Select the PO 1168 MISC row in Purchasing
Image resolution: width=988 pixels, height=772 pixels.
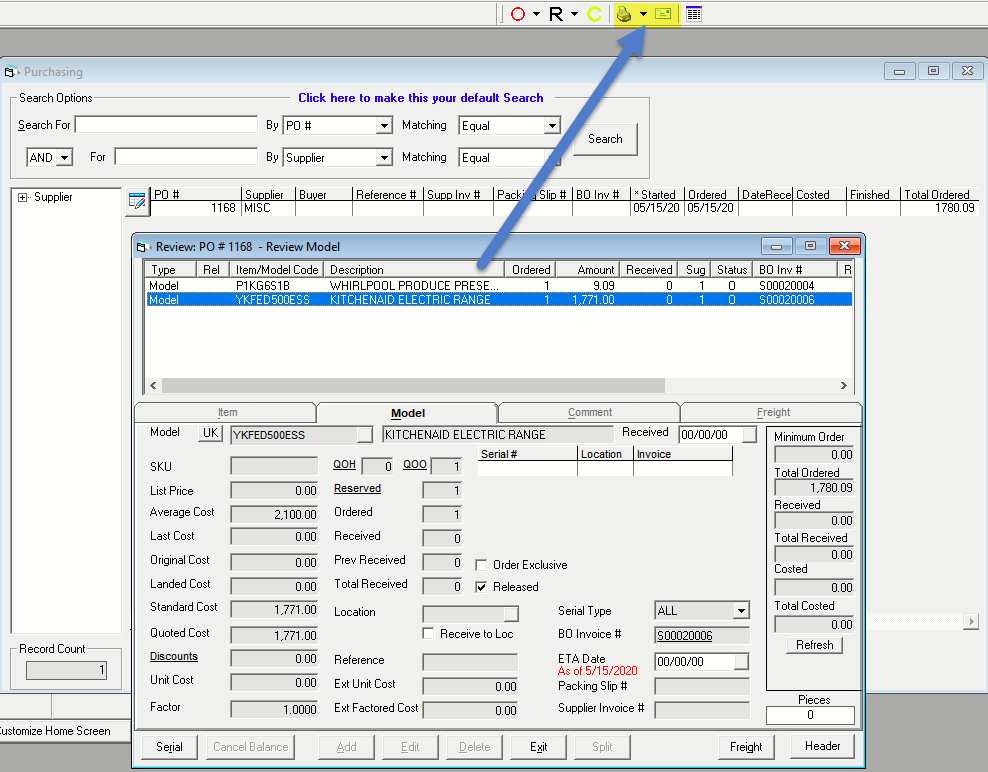point(565,208)
